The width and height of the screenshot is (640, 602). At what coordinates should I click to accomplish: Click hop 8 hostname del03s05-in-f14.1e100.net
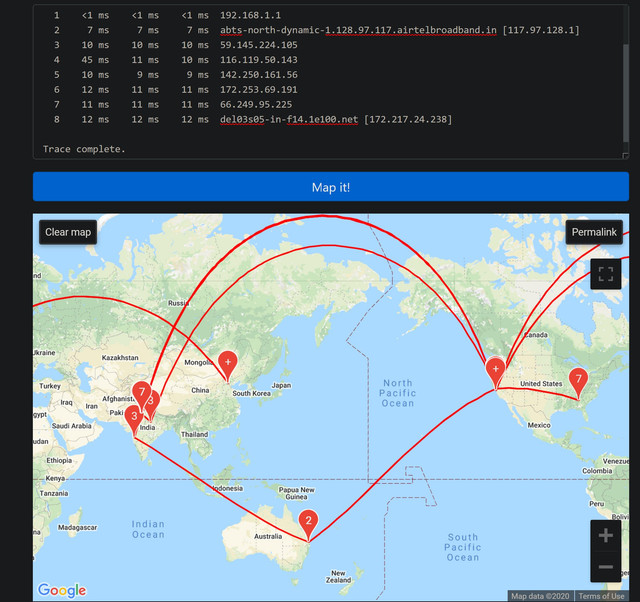click(x=289, y=120)
